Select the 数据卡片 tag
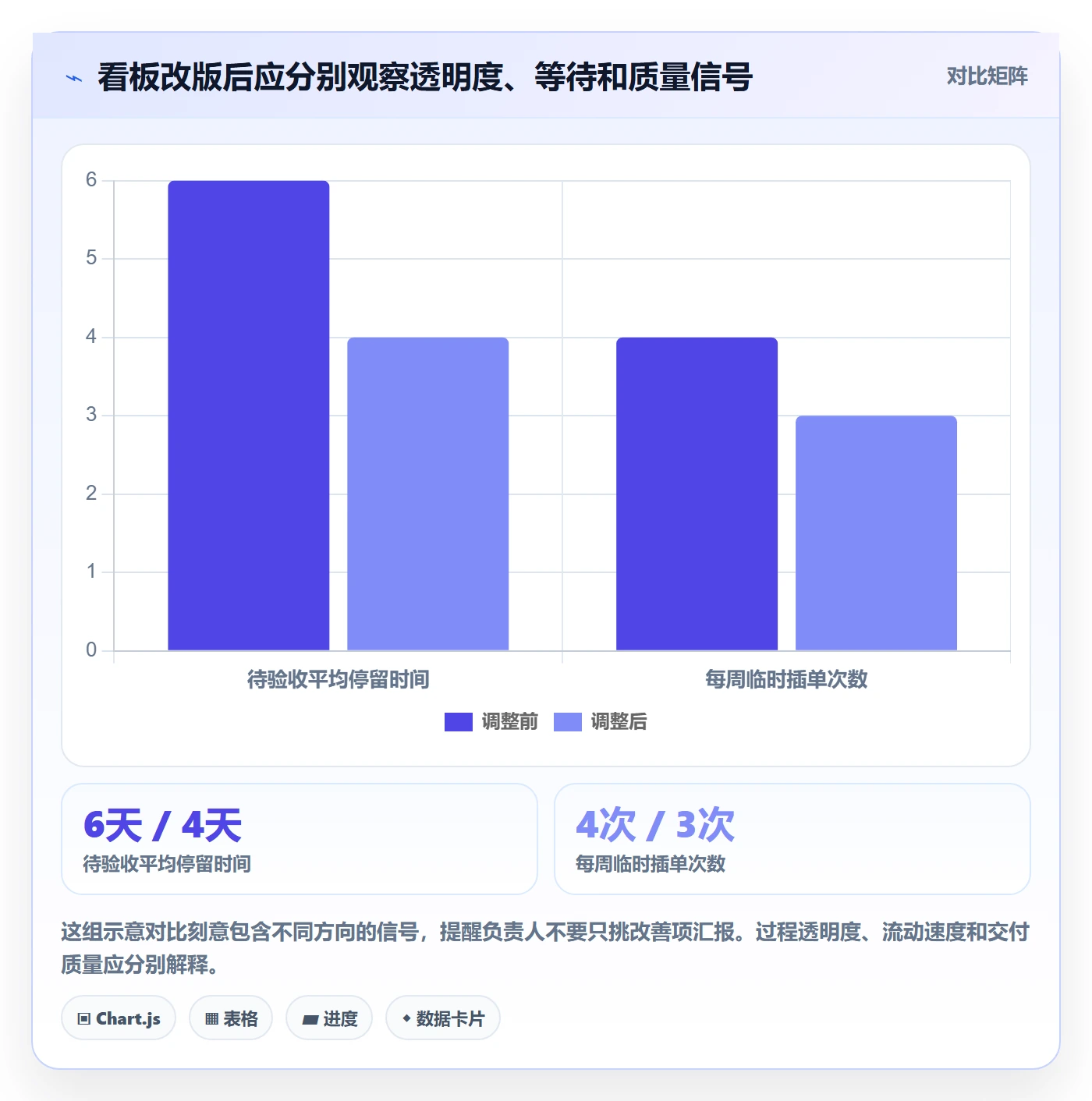Image resolution: width=1092 pixels, height=1101 pixels. coord(443,1018)
